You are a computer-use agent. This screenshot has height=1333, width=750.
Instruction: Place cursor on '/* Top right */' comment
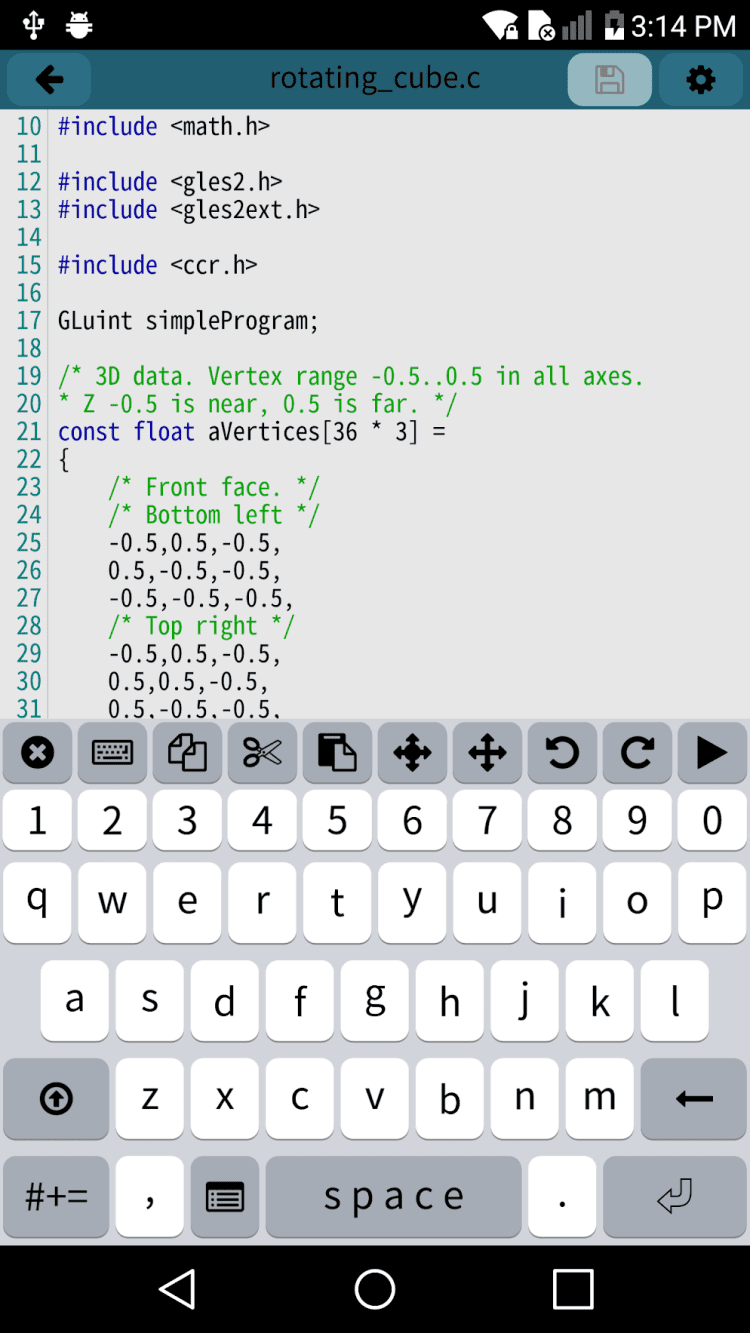(201, 626)
